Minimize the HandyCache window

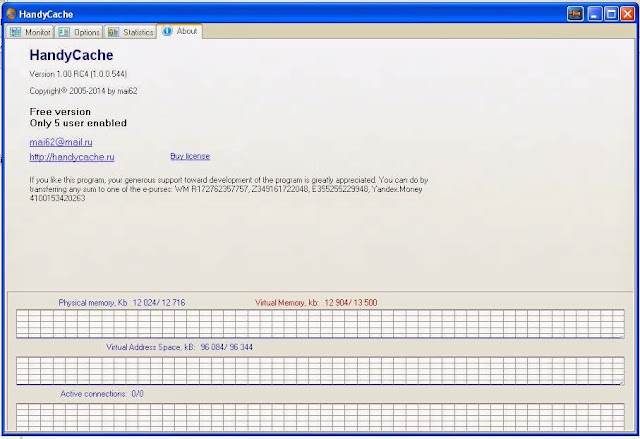(595, 14)
